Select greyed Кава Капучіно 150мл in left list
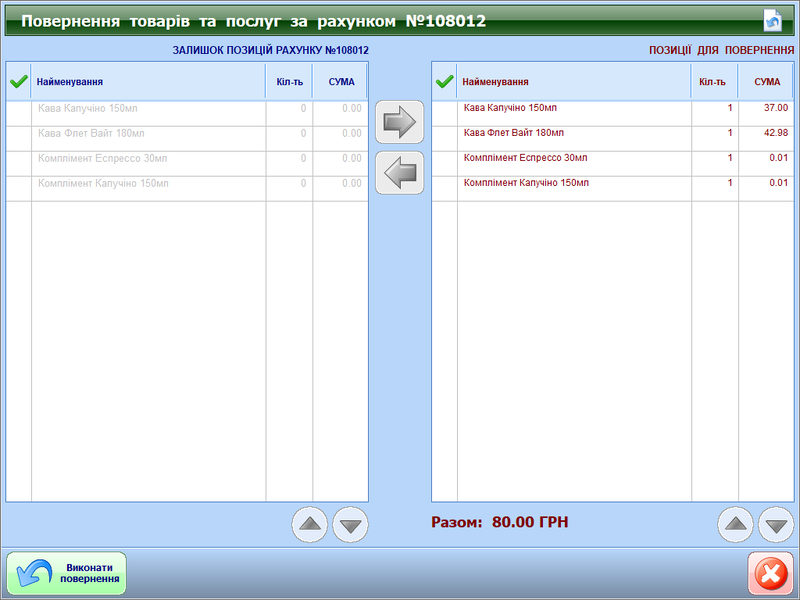 click(90, 108)
